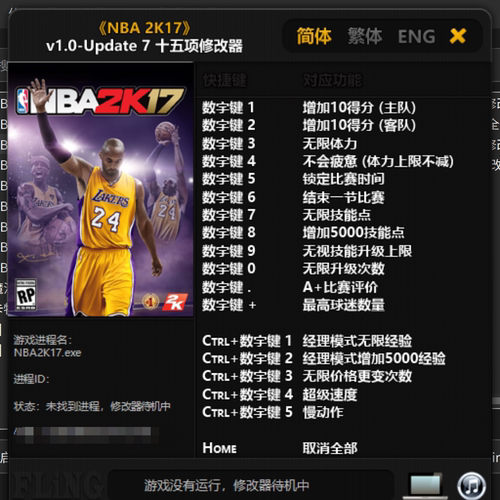Click the 进程ID label
The height and width of the screenshot is (500, 500).
pyautogui.click(x=31, y=379)
